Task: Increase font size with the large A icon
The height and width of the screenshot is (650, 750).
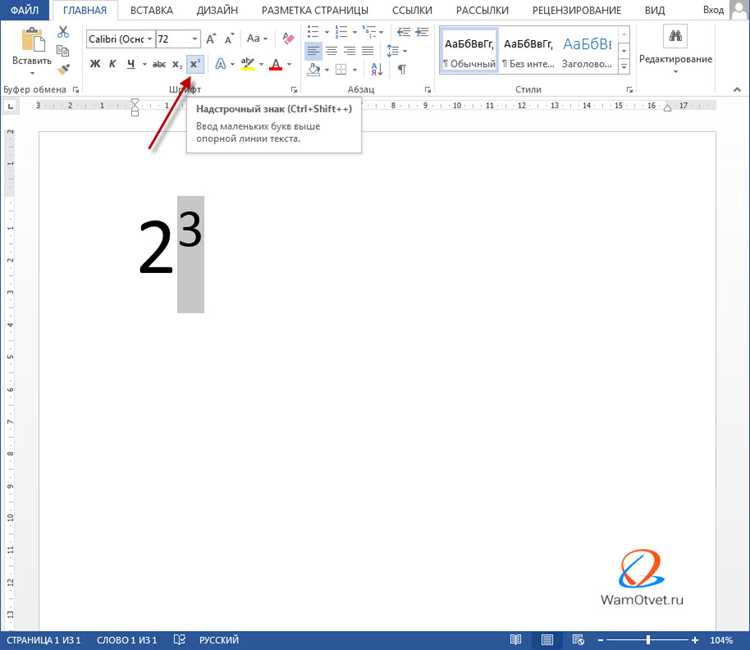Action: point(211,39)
